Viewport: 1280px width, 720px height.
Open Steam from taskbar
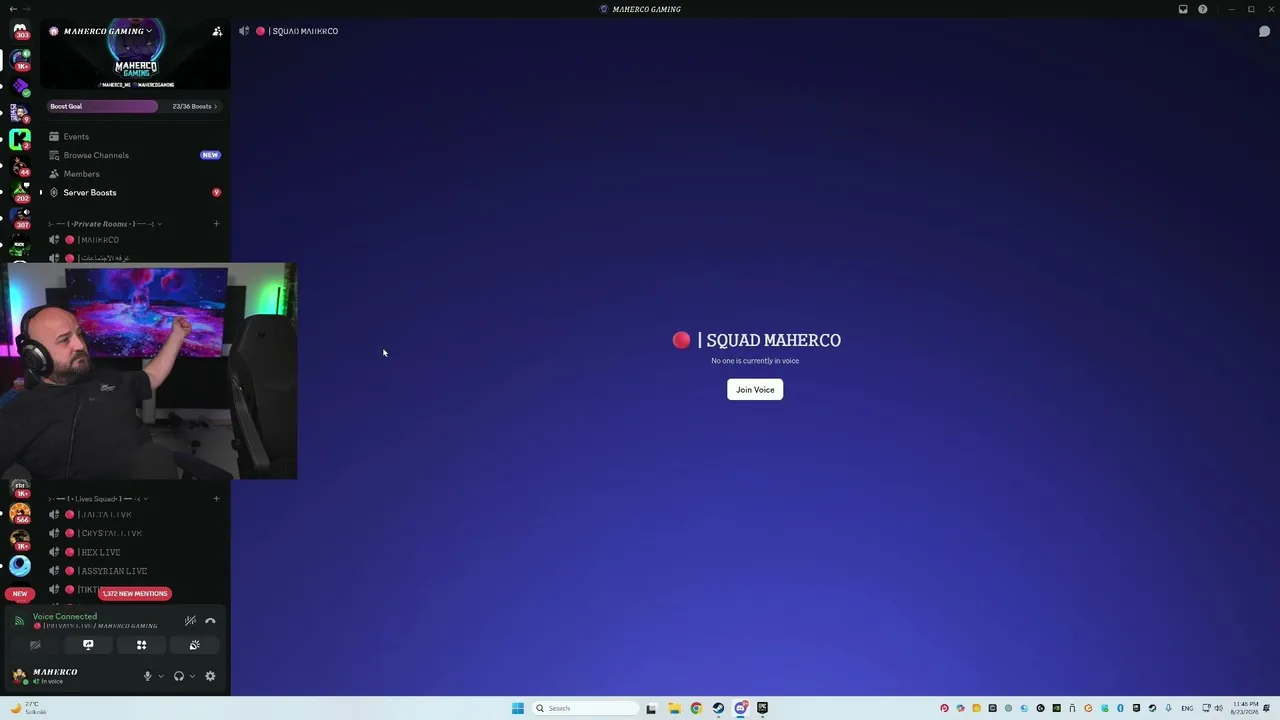tap(718, 708)
